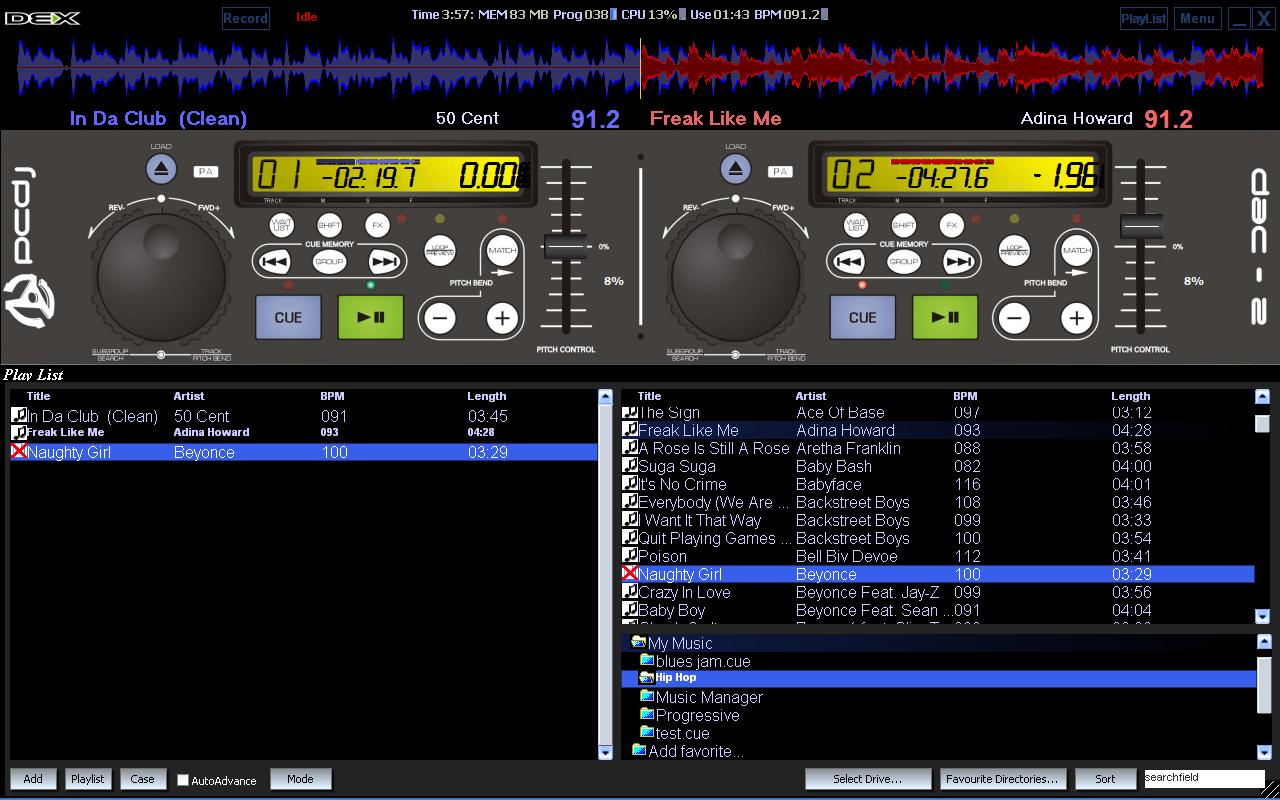Enable the AutoAdvance checkbox

point(183,779)
